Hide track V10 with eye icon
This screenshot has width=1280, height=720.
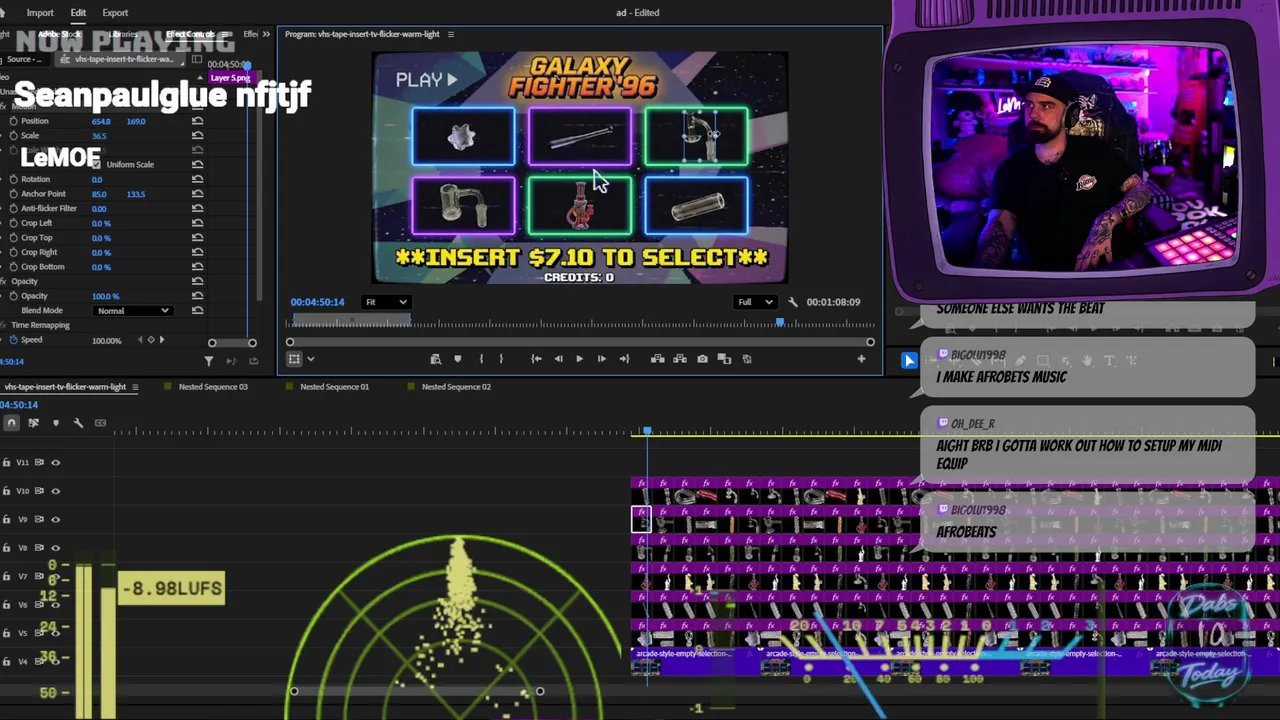click(55, 491)
